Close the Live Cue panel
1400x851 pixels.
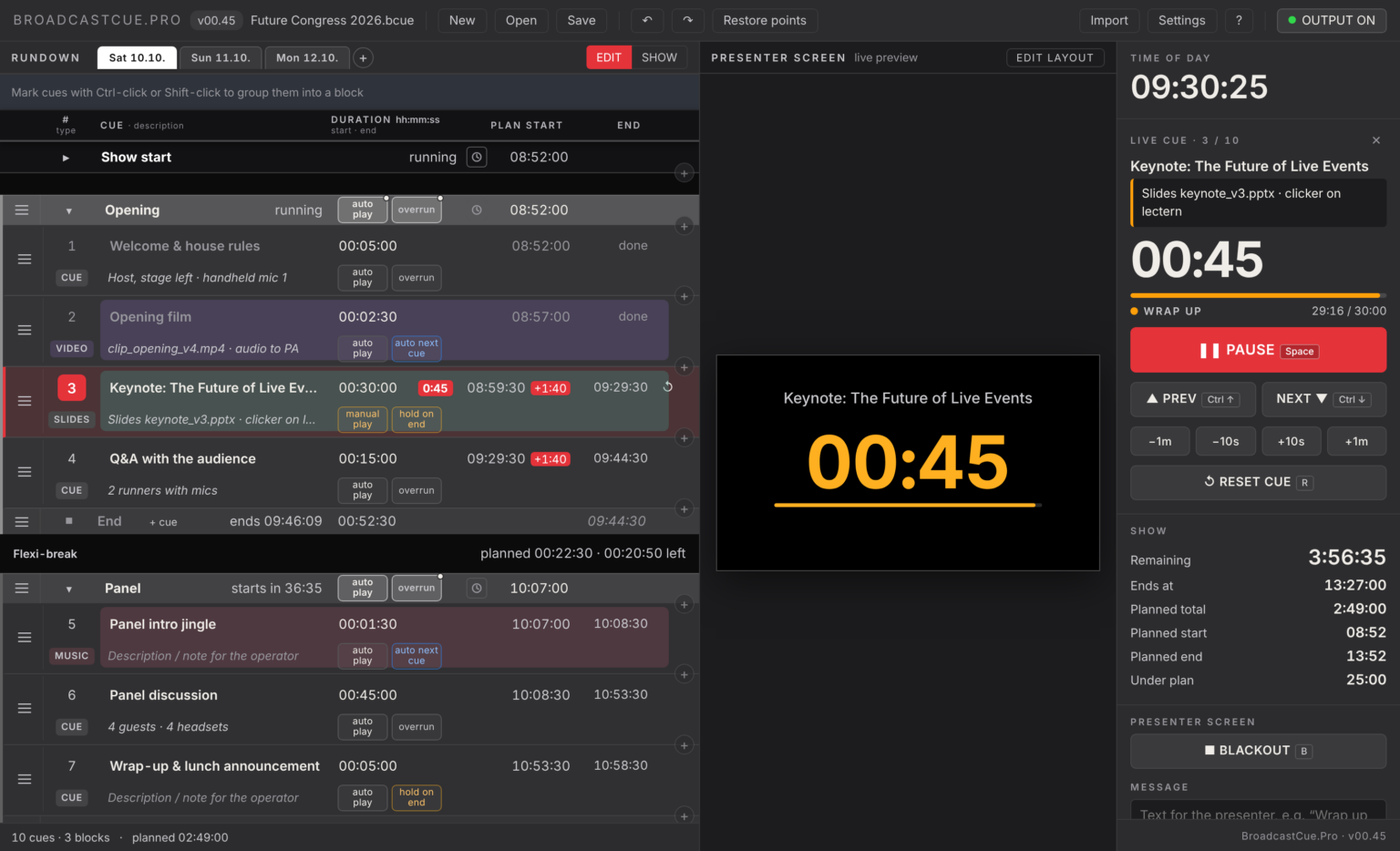pos(1376,140)
